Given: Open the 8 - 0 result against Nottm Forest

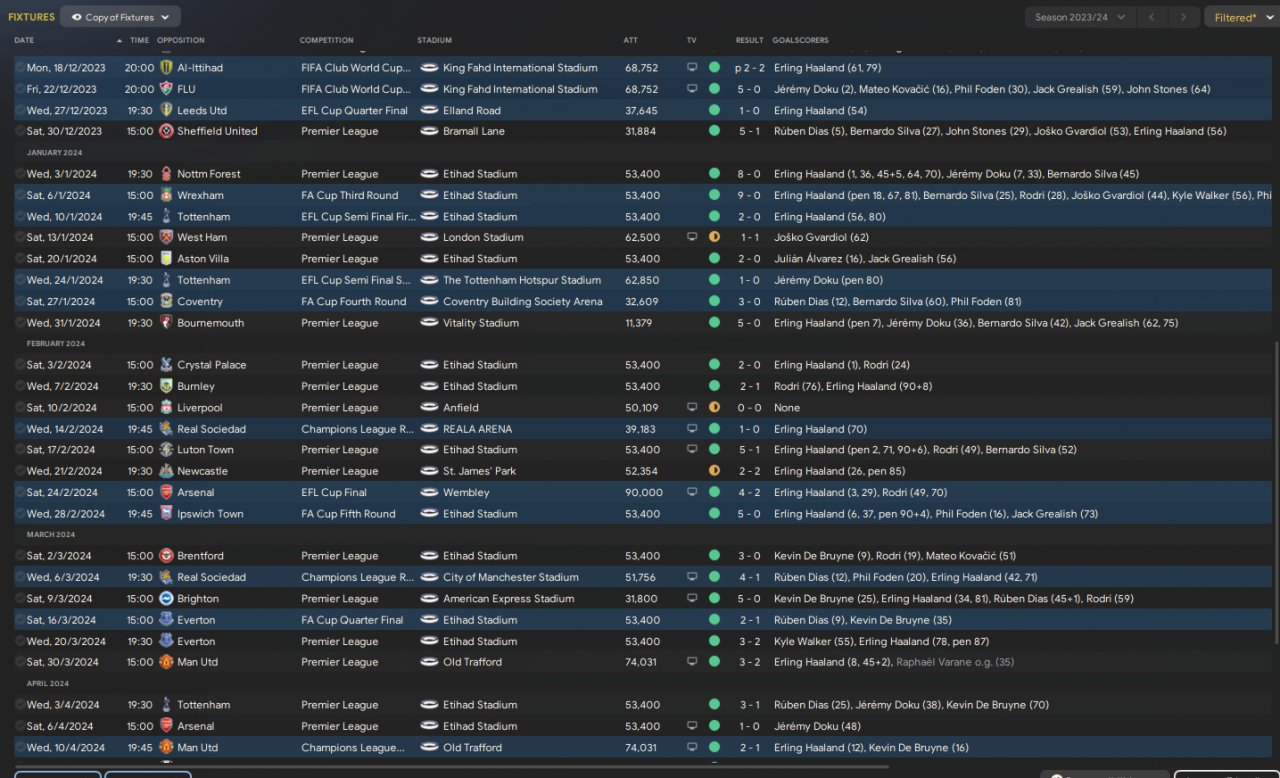Looking at the screenshot, I should click(749, 174).
